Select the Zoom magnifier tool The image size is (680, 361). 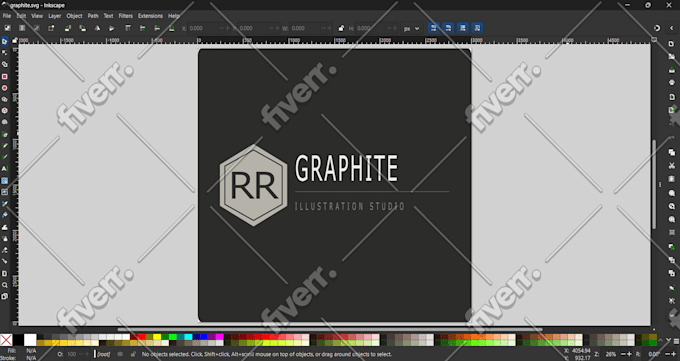(4, 285)
